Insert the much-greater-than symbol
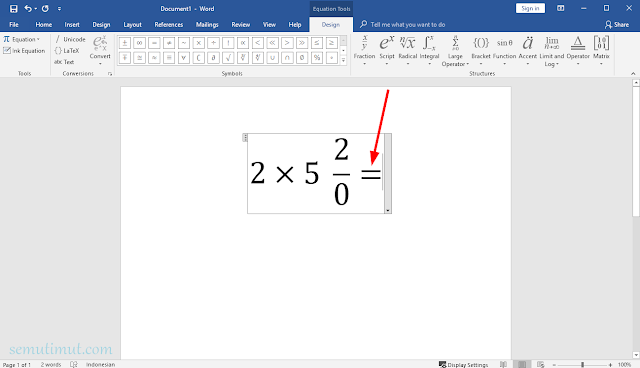This screenshot has width=640, height=368. pyautogui.click(x=302, y=42)
